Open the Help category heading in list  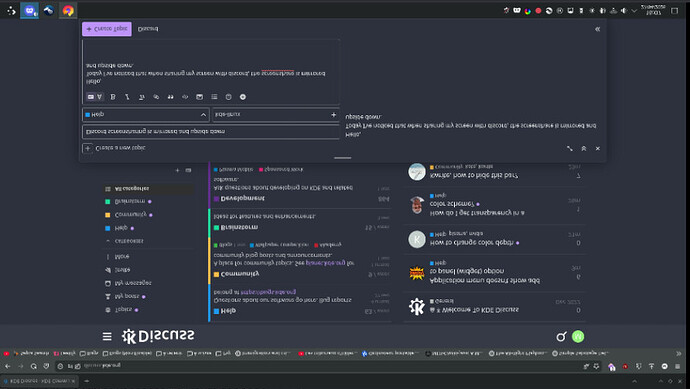click(228, 311)
